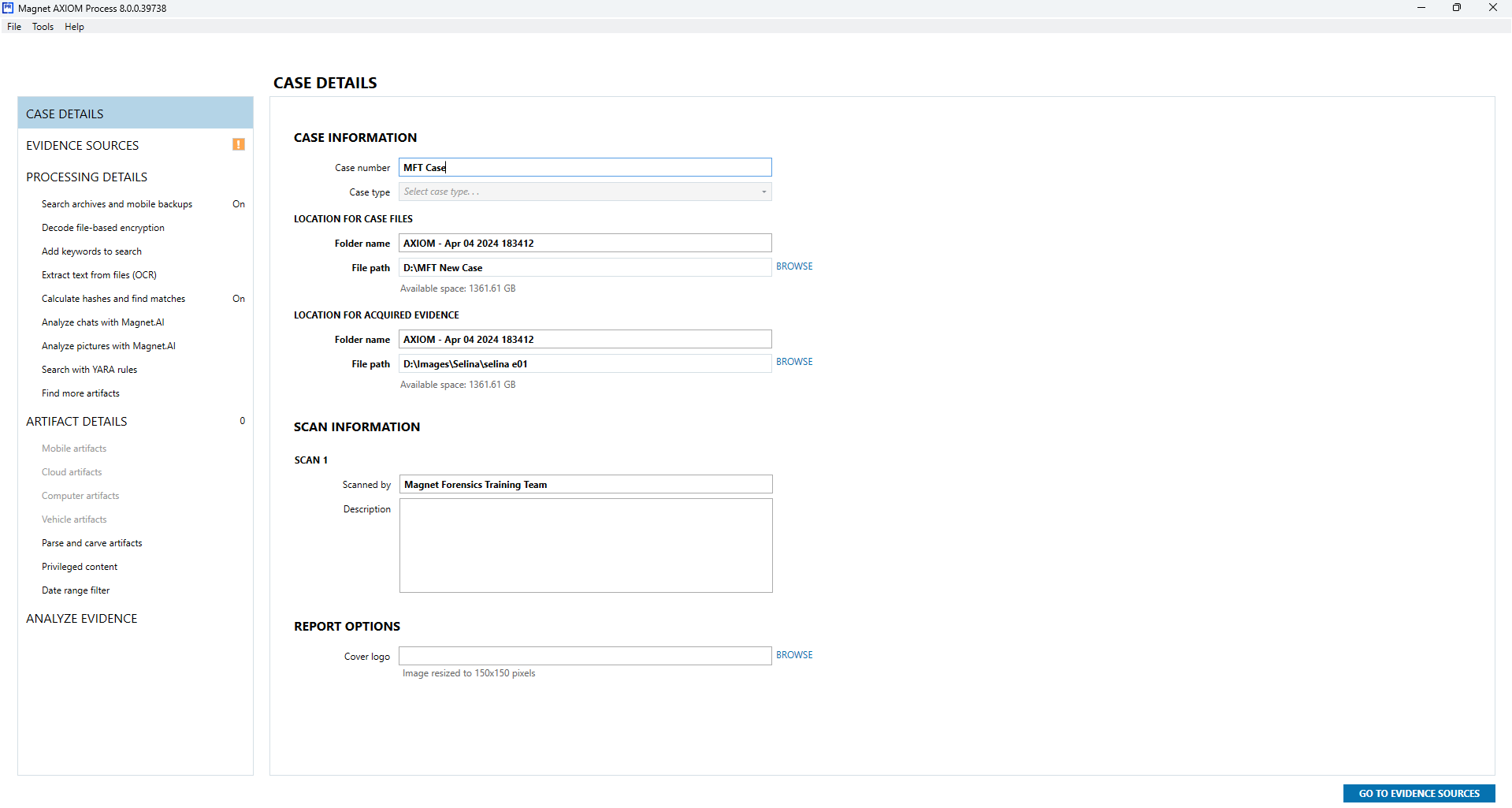The height and width of the screenshot is (808, 1512).
Task: Select Extract text from files (OCR)
Action: (99, 275)
